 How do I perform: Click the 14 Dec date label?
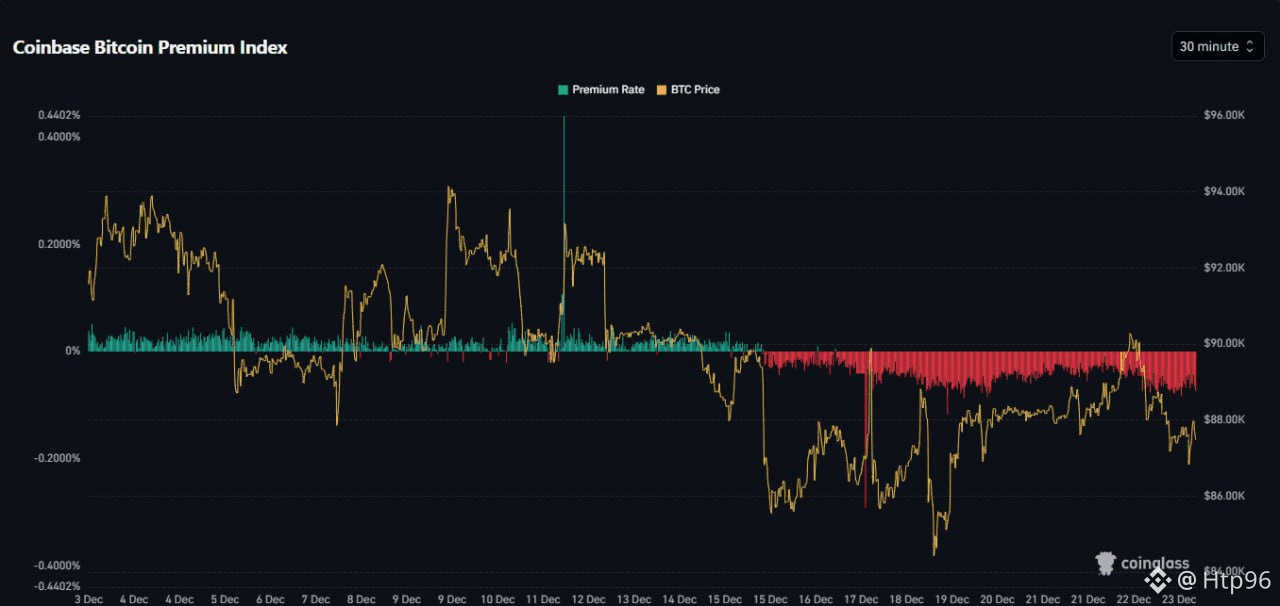[680, 600]
